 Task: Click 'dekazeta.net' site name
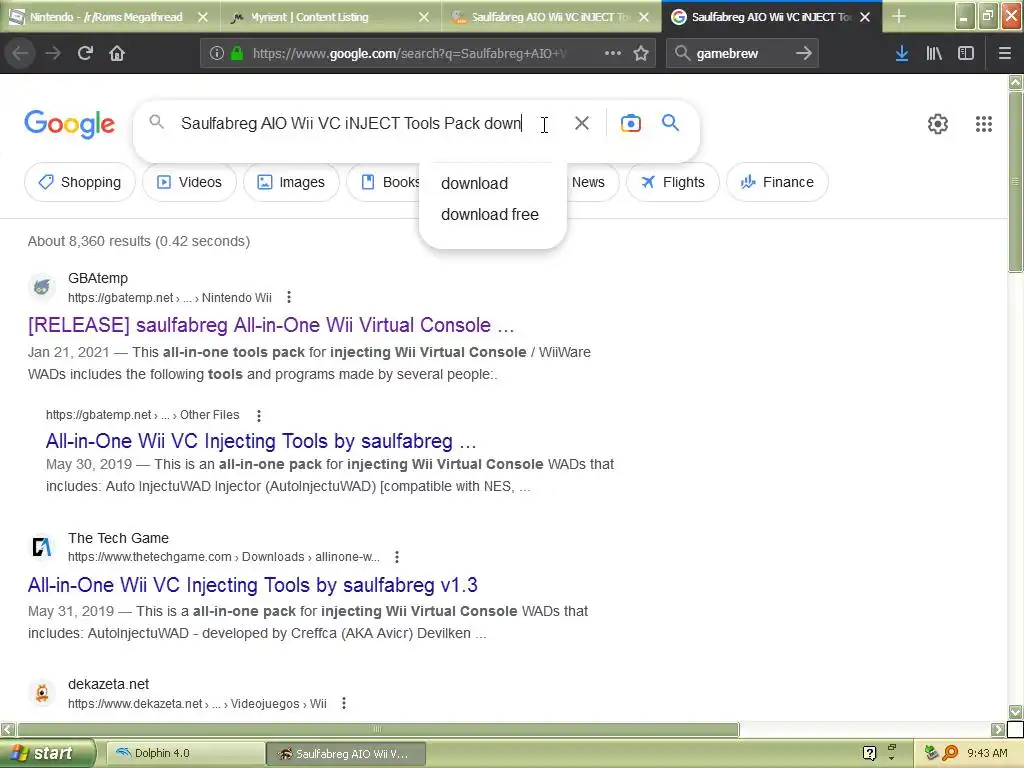(x=108, y=684)
